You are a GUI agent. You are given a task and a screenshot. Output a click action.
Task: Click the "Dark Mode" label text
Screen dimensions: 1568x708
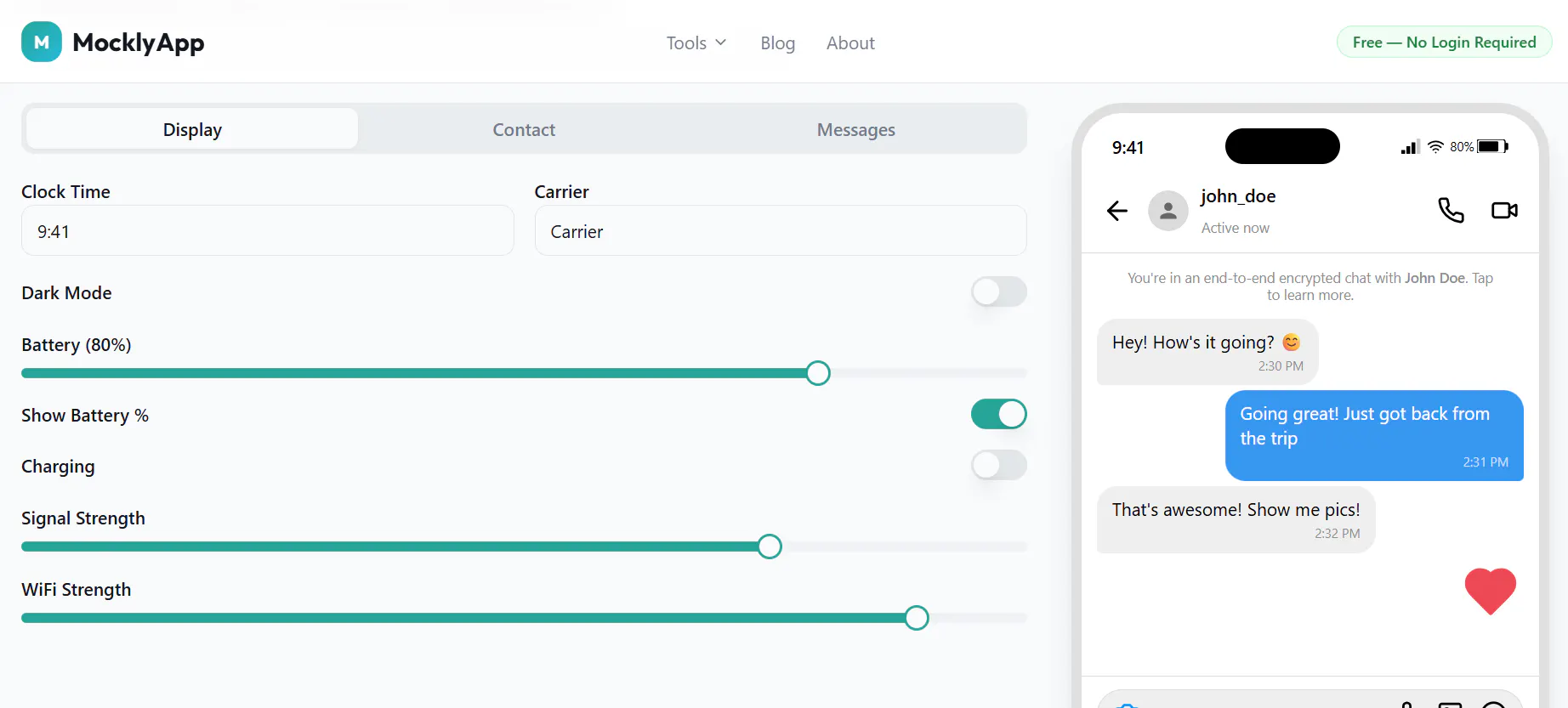(66, 293)
